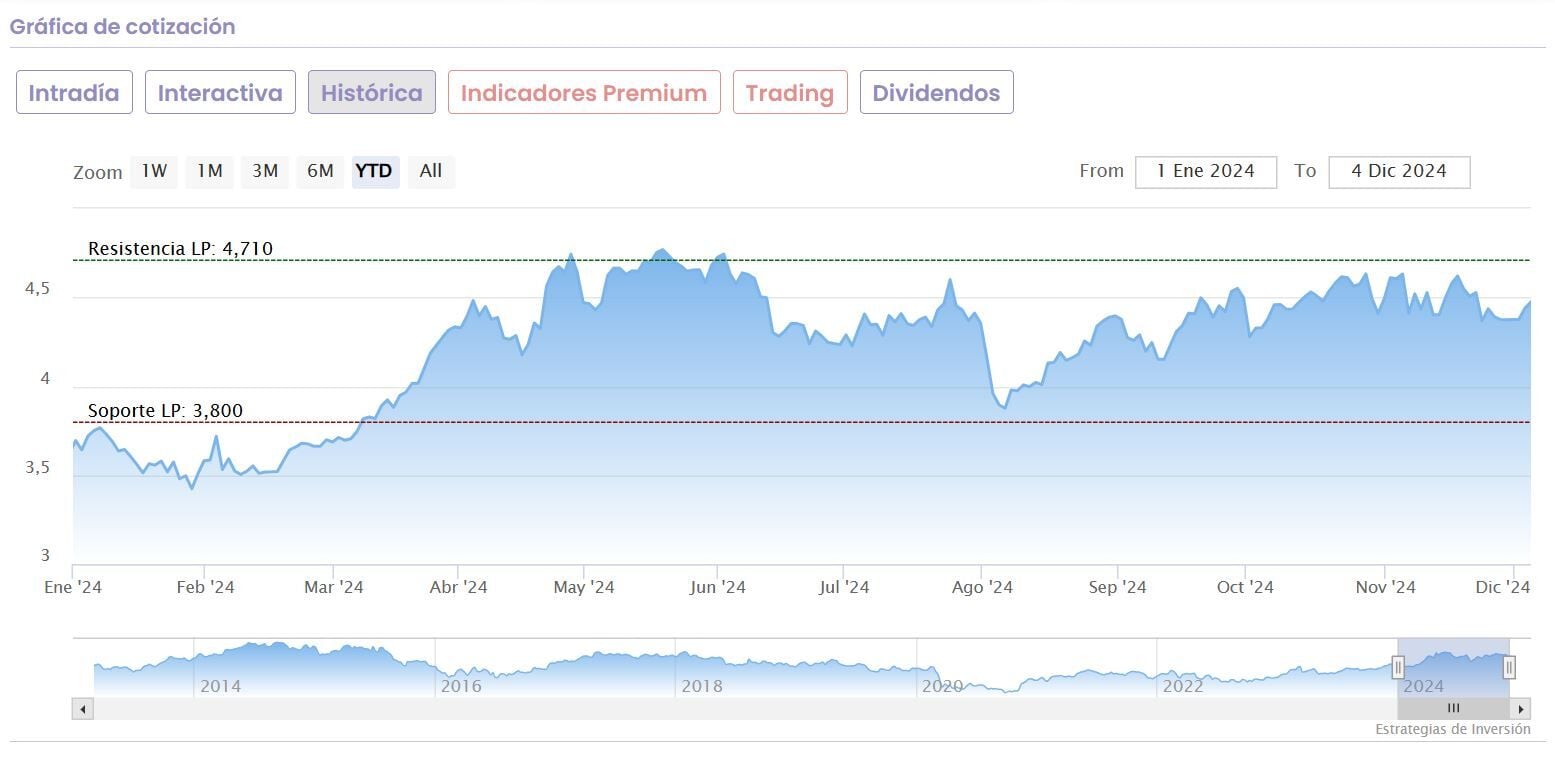The image size is (1555, 782).
Task: Choose the 6M zoom option
Action: point(320,171)
